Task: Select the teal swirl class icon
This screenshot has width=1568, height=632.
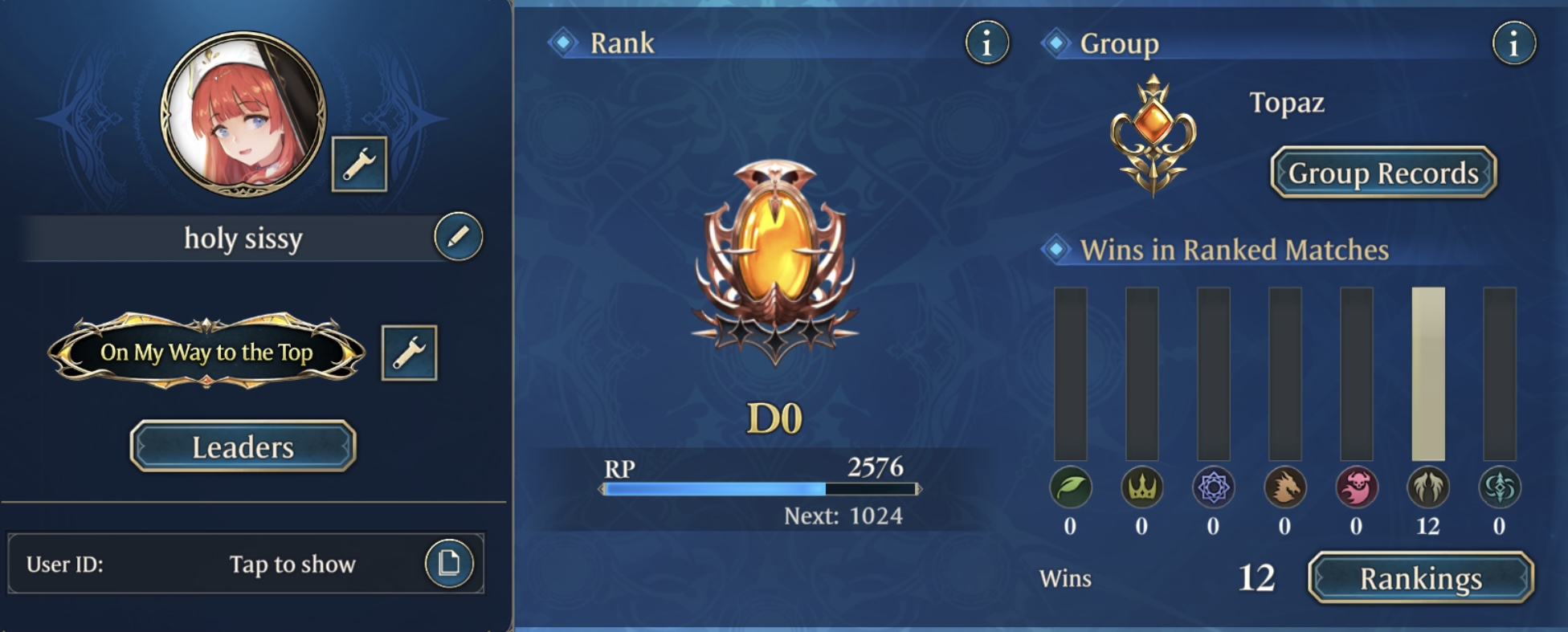Action: point(1499,487)
